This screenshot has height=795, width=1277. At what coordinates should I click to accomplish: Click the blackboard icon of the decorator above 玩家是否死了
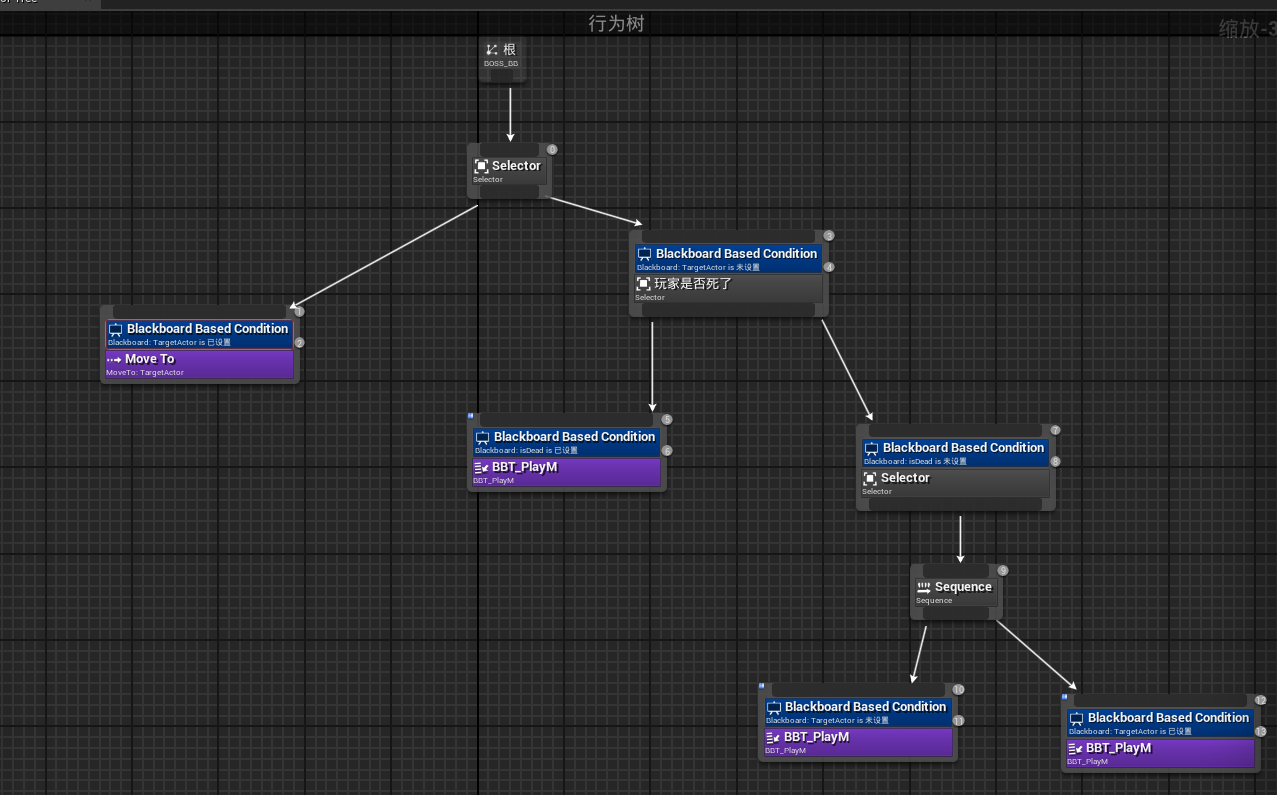click(x=644, y=254)
